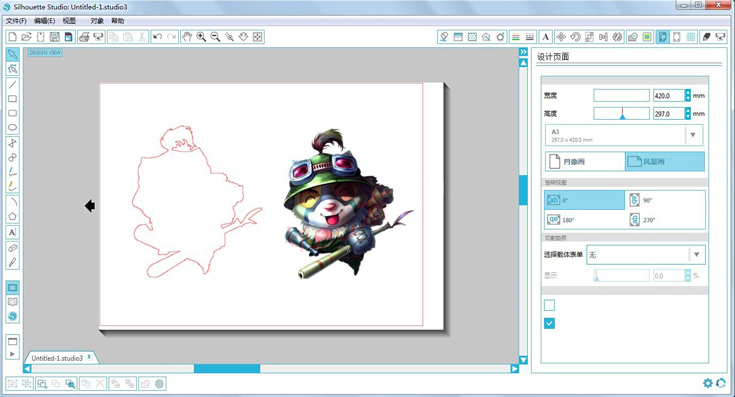
Task: Open the 帮助 menu
Action: 118,21
